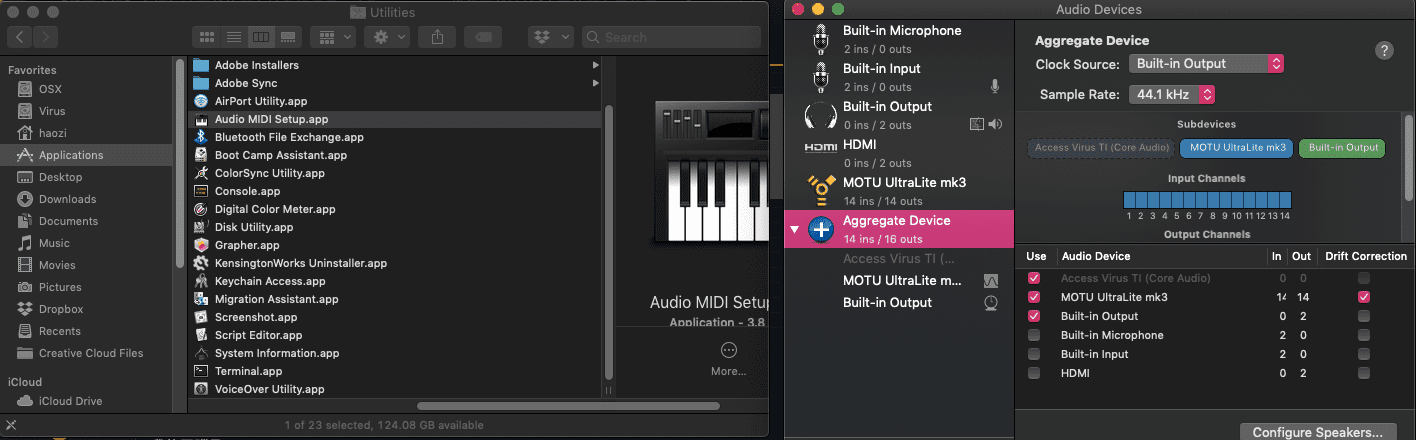This screenshot has height=440, width=1416.
Task: Switch Finder to list view
Action: pyautogui.click(x=234, y=37)
